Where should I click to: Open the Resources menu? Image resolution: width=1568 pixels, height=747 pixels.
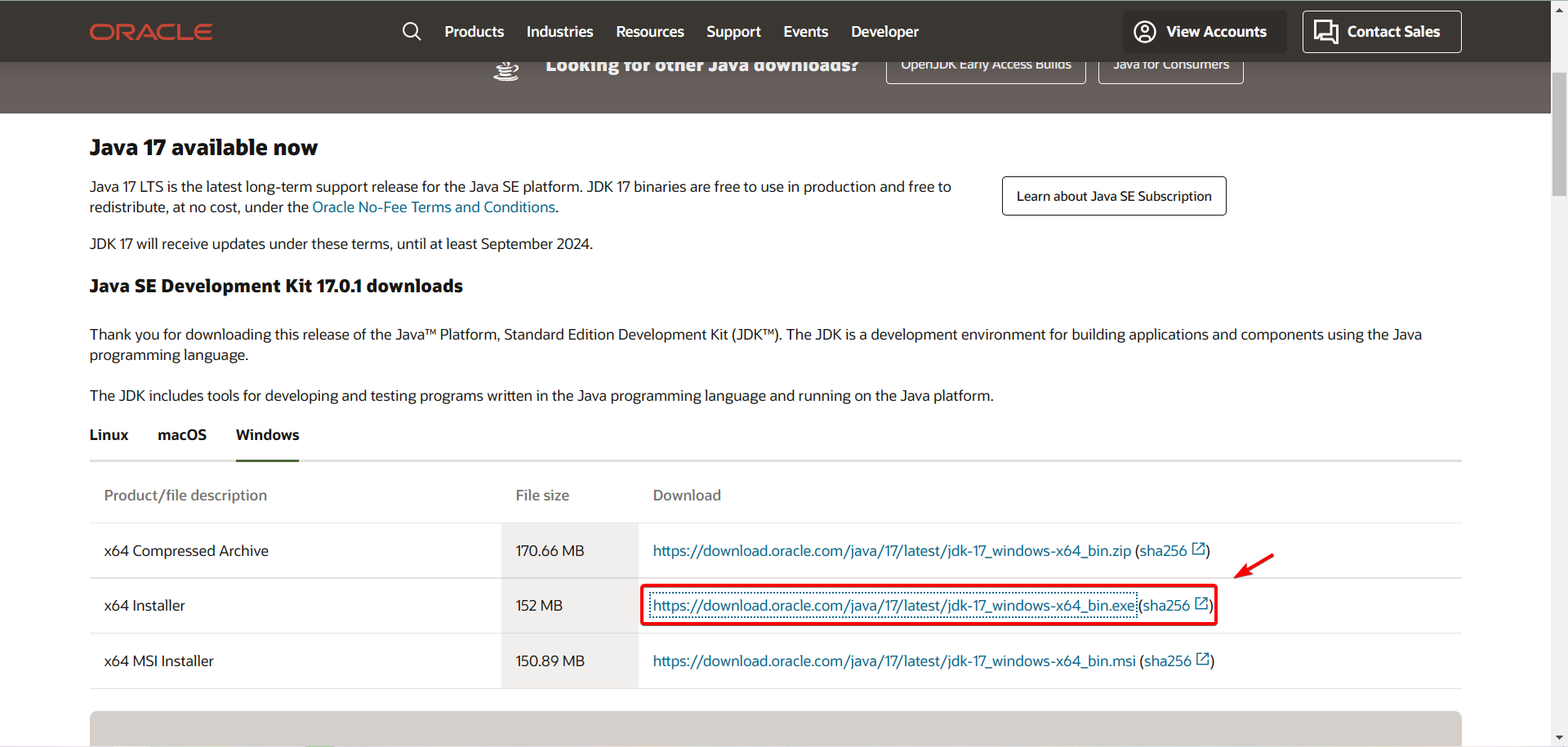[x=649, y=32]
